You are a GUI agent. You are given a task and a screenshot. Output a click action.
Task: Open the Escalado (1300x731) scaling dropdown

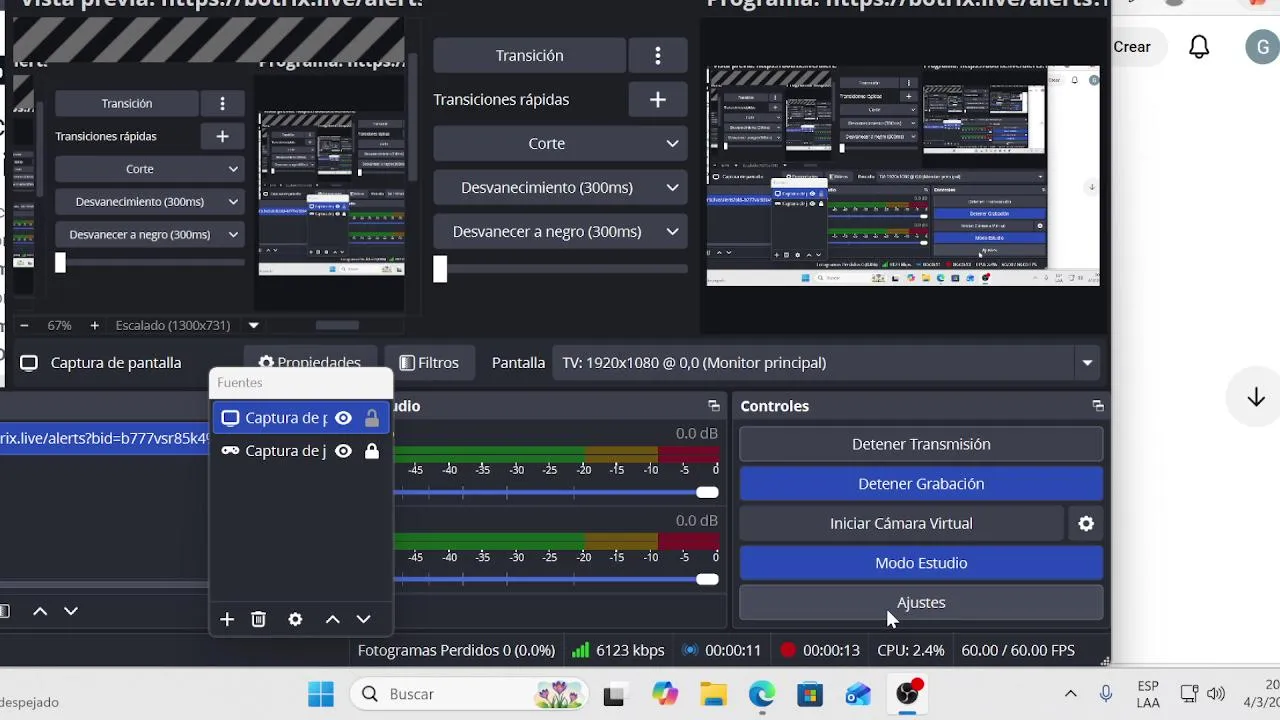pyautogui.click(x=253, y=325)
